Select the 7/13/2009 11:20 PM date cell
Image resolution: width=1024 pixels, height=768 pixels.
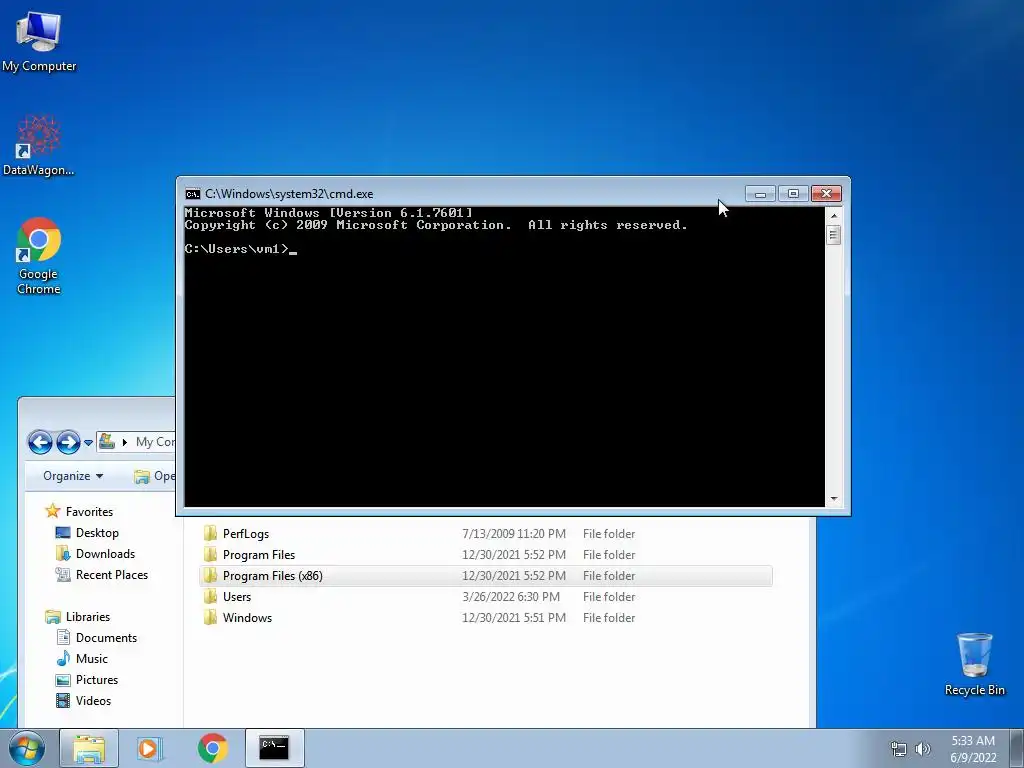[x=514, y=534]
